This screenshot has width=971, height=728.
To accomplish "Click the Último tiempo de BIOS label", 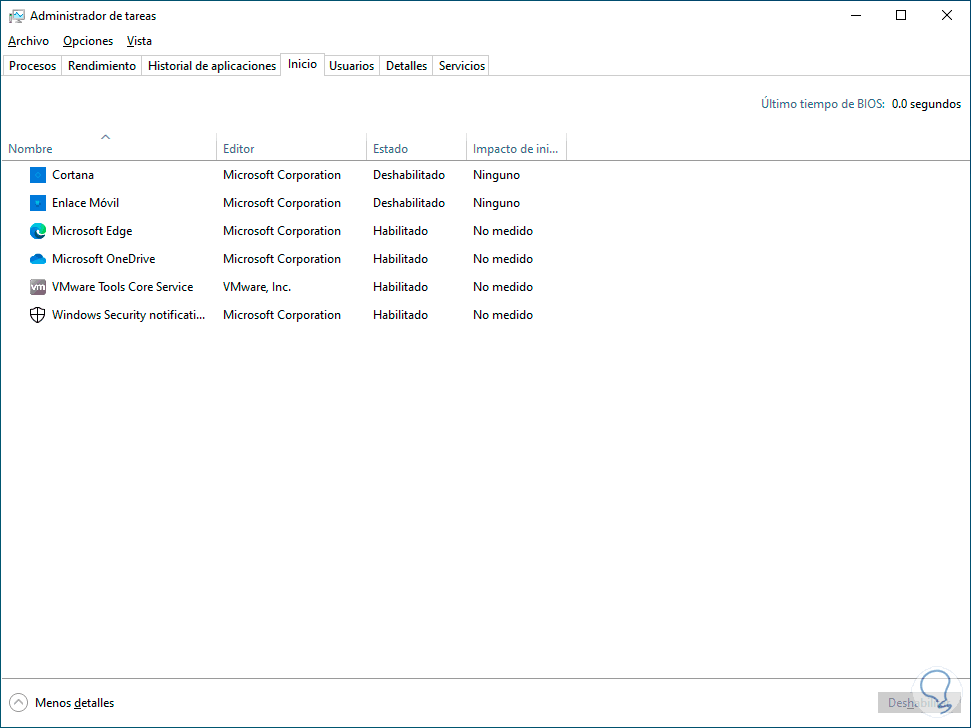I will click(823, 104).
